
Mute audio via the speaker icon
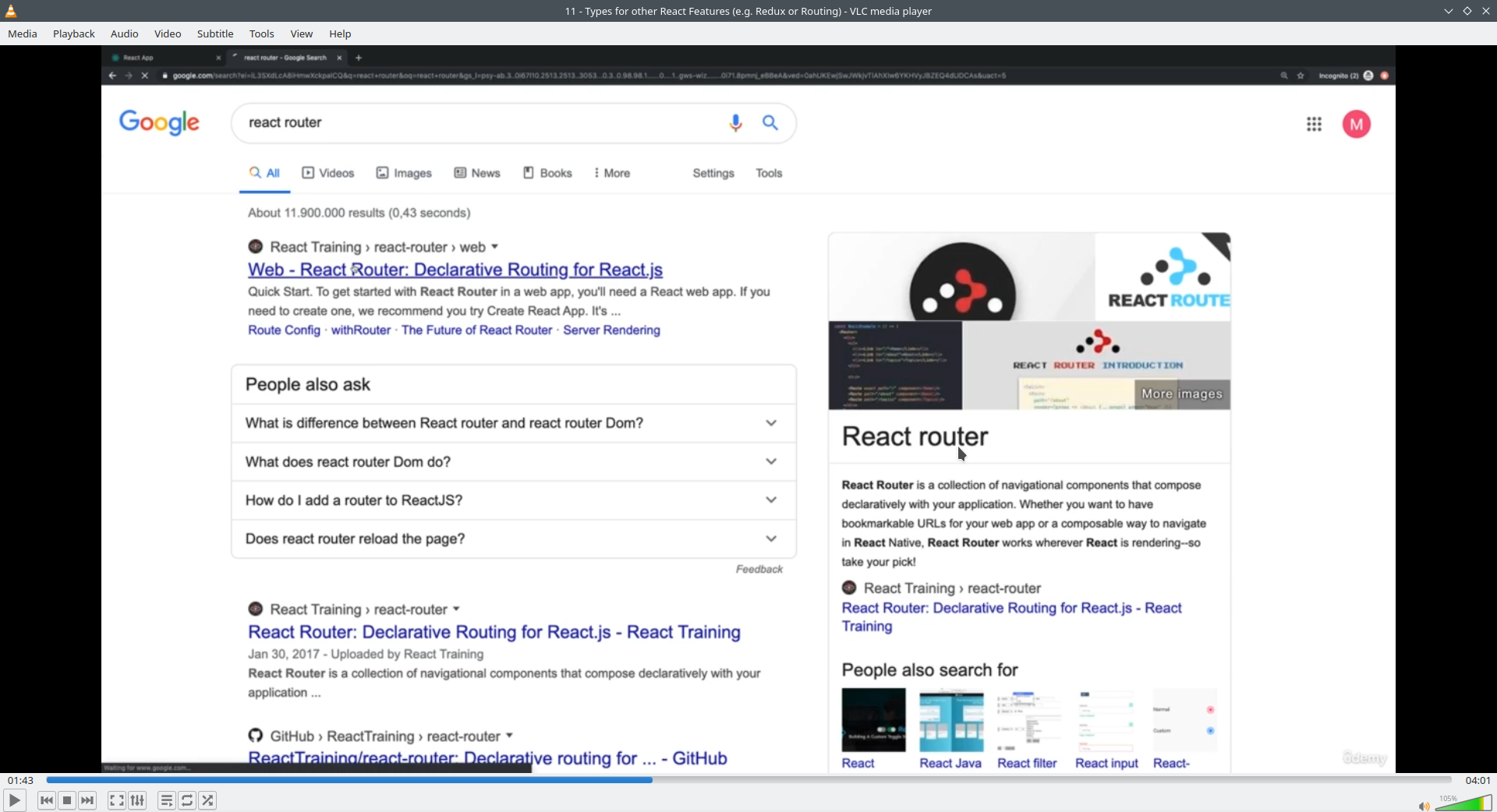point(1424,806)
